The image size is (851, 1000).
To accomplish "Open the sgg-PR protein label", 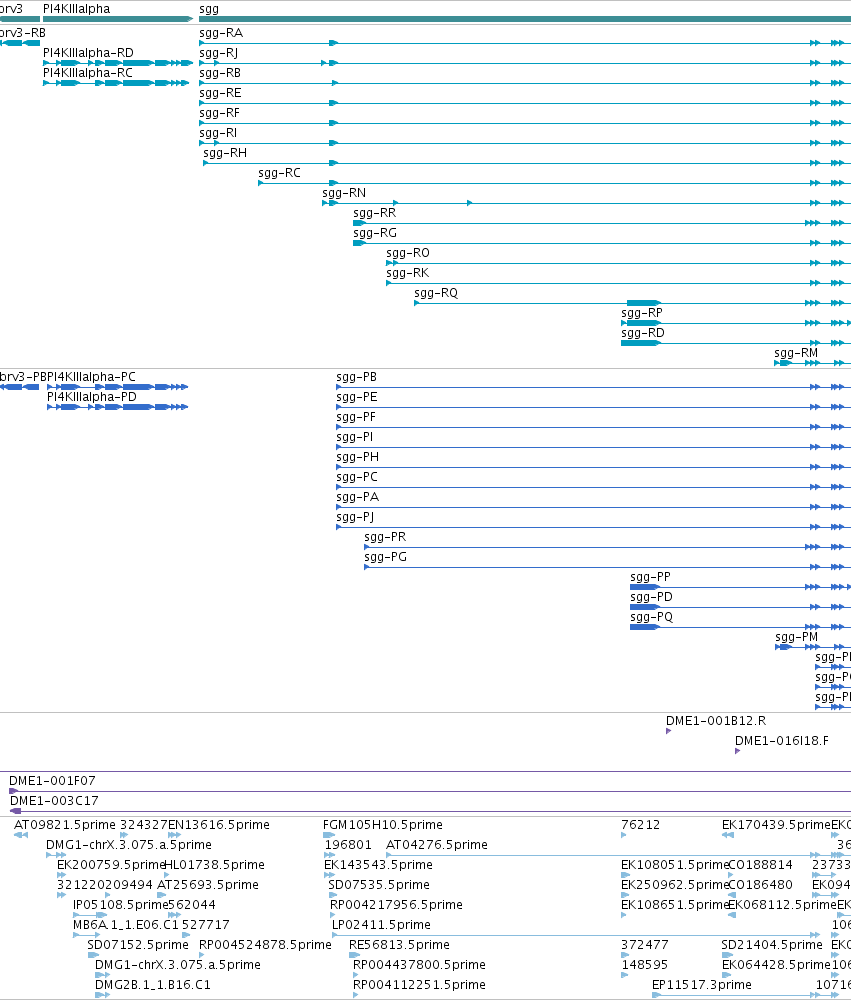I will click(385, 537).
